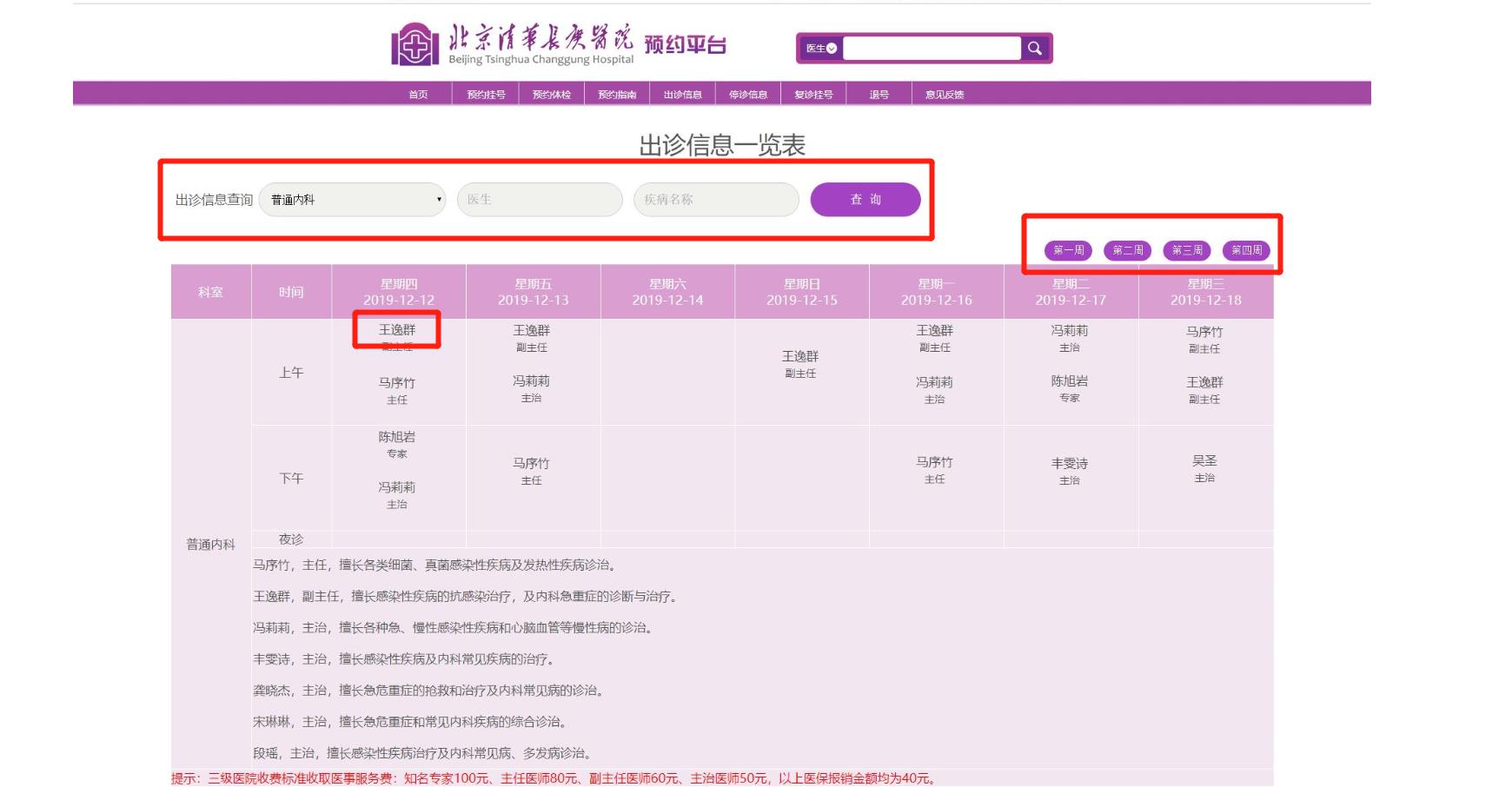This screenshot has width=1512, height=787.
Task: Focus the 疾病名称 input field
Action: click(715, 200)
